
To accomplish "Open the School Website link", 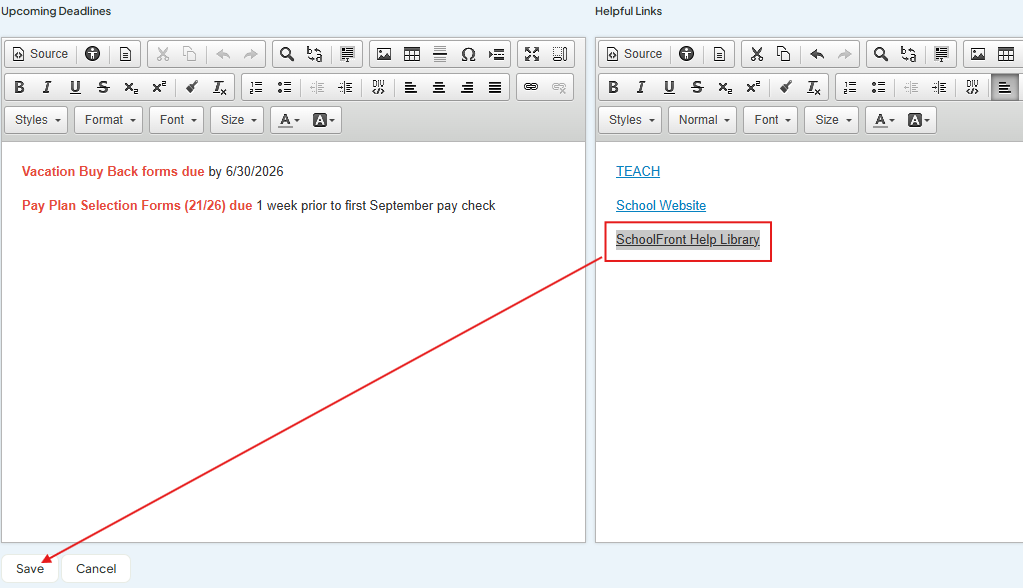I will click(661, 206).
